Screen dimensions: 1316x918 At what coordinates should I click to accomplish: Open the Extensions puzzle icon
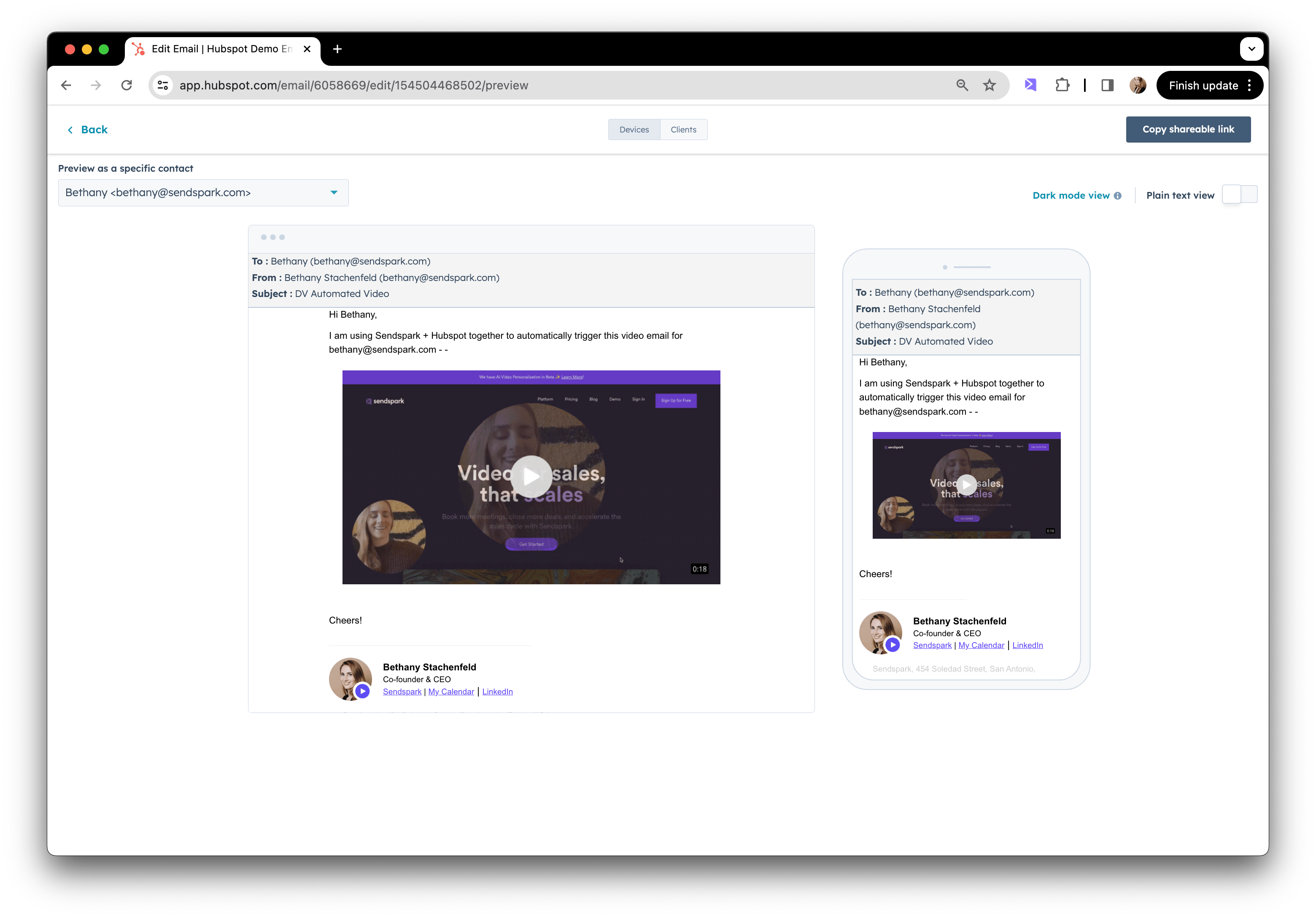coord(1062,86)
